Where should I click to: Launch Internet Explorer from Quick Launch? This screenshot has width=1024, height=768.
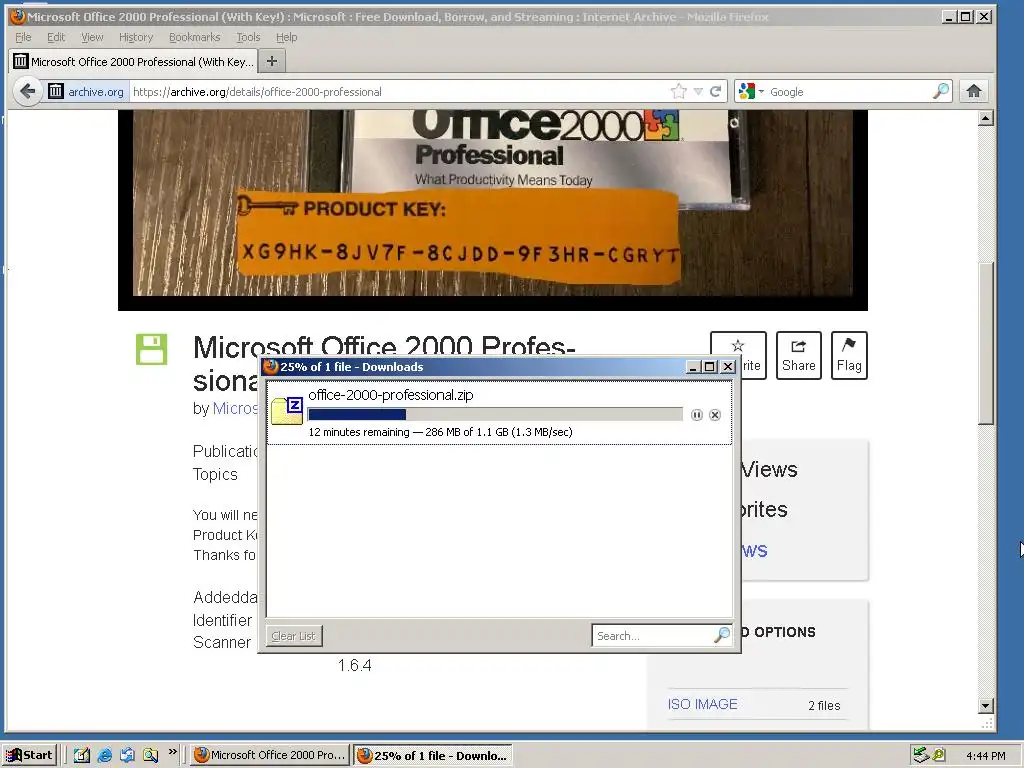(104, 755)
